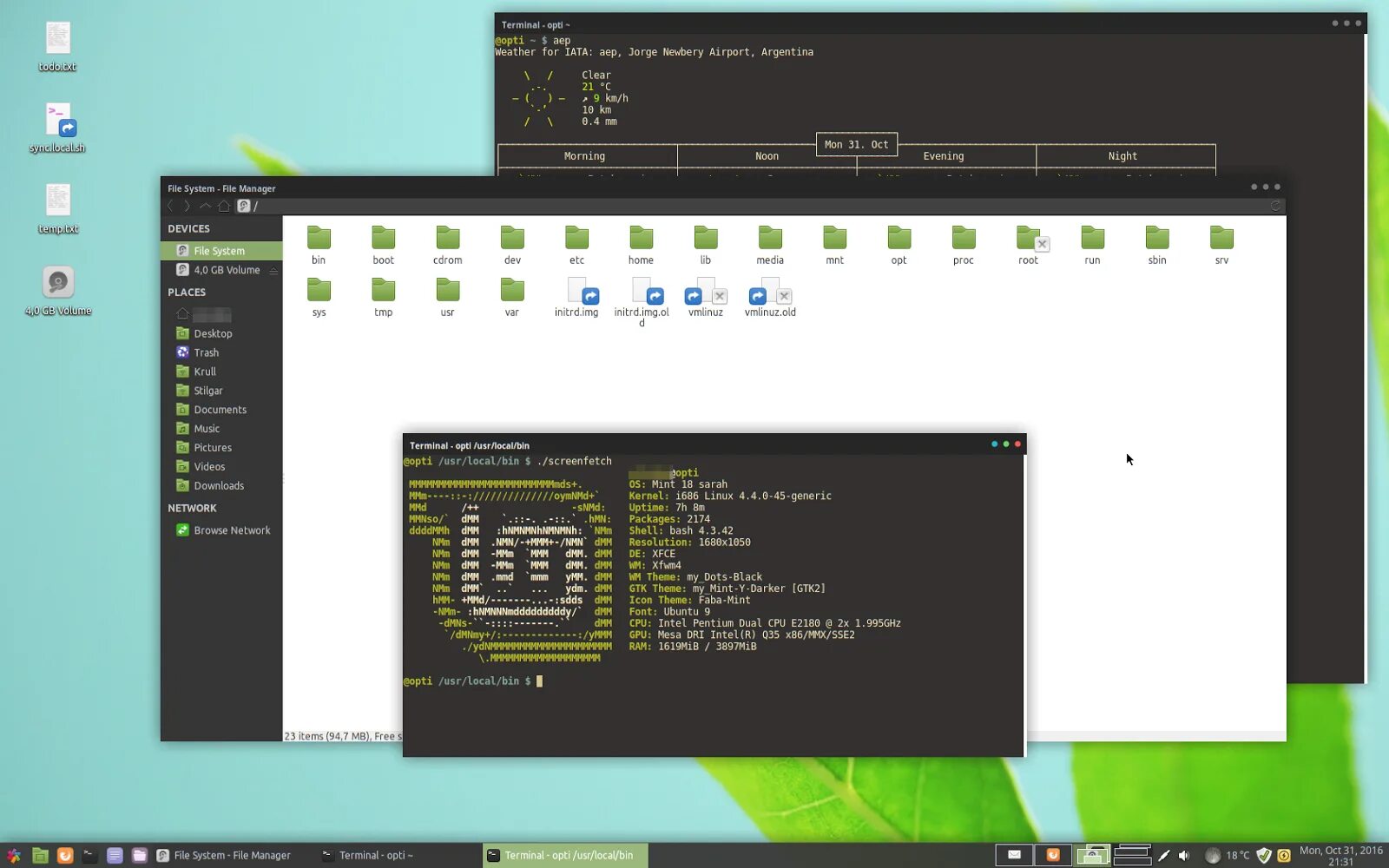Select the run folder icon
The image size is (1389, 868).
(1092, 238)
